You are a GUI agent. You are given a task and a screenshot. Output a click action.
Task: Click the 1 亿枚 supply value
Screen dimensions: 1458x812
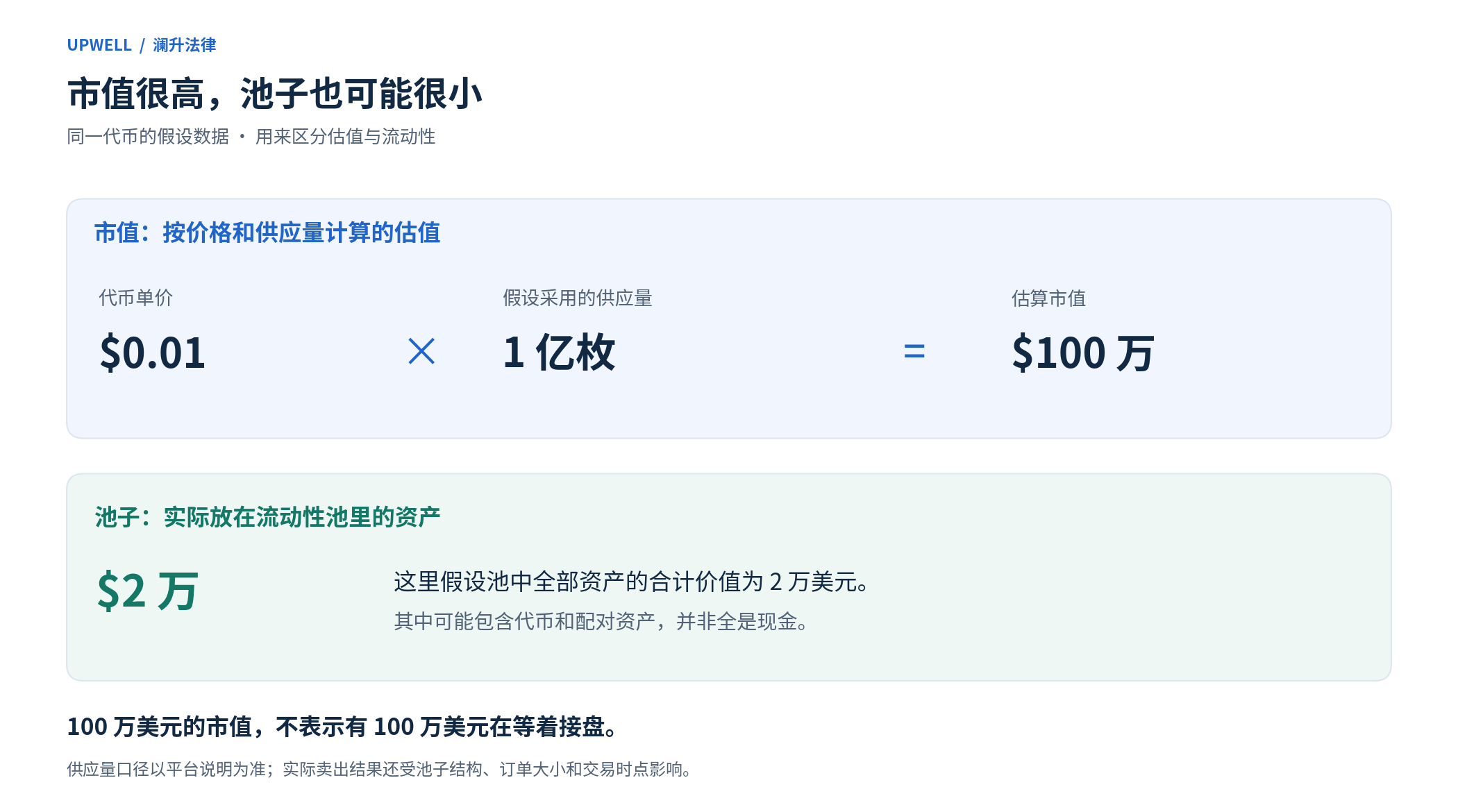click(559, 353)
